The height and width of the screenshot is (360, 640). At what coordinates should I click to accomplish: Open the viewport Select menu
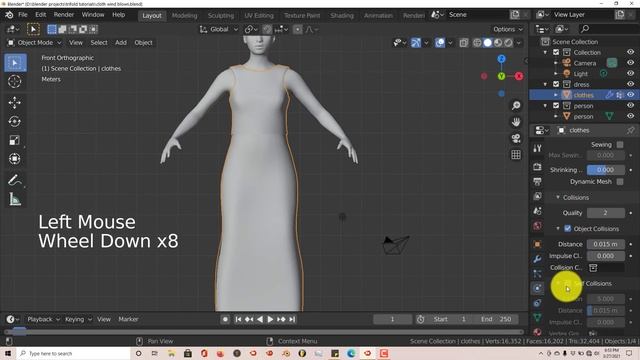click(99, 42)
